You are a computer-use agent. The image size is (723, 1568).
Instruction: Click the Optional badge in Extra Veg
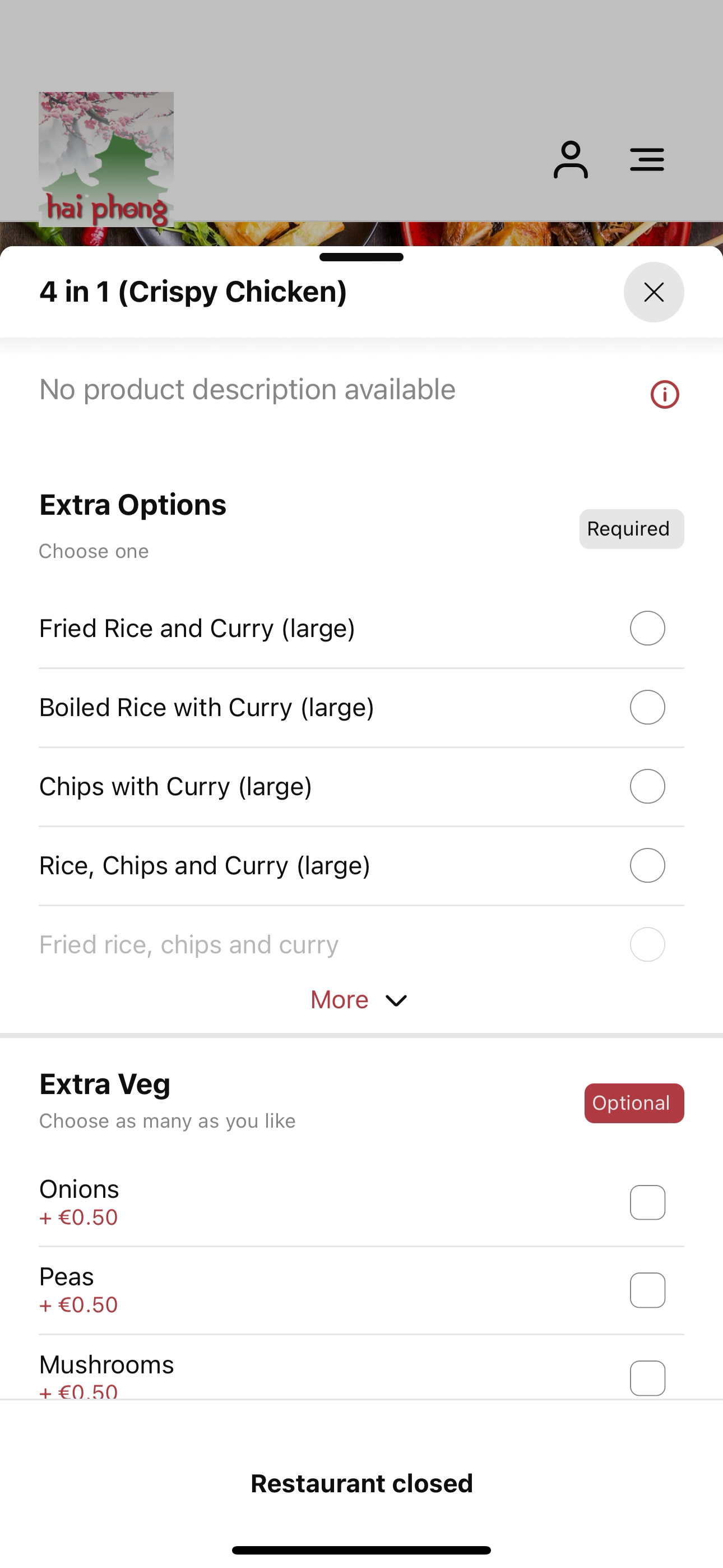click(634, 1103)
